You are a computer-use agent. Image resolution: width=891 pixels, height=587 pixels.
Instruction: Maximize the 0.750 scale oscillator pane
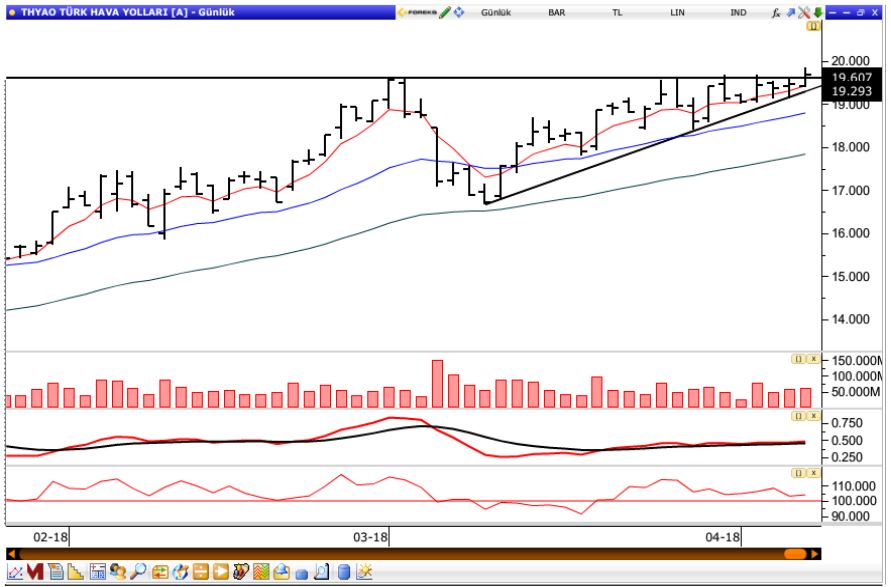[799, 417]
